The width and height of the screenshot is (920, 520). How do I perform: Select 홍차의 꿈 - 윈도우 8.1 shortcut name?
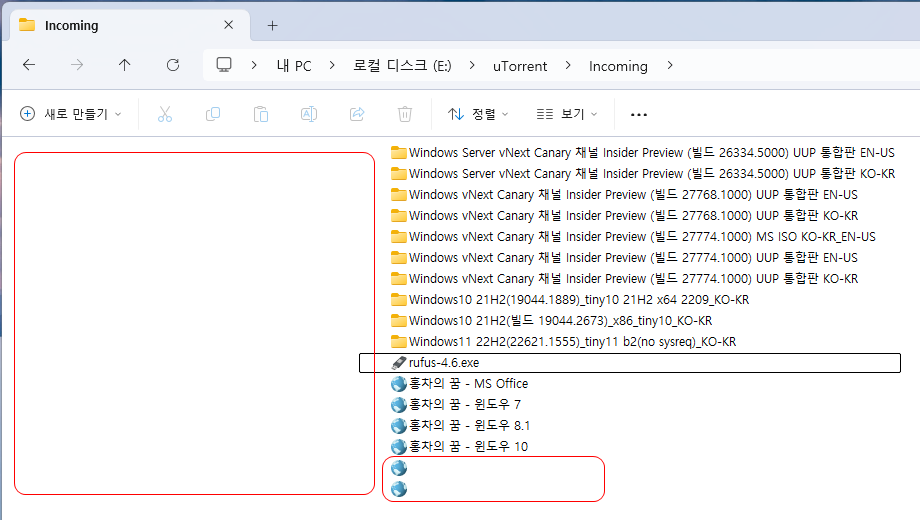[469, 426]
